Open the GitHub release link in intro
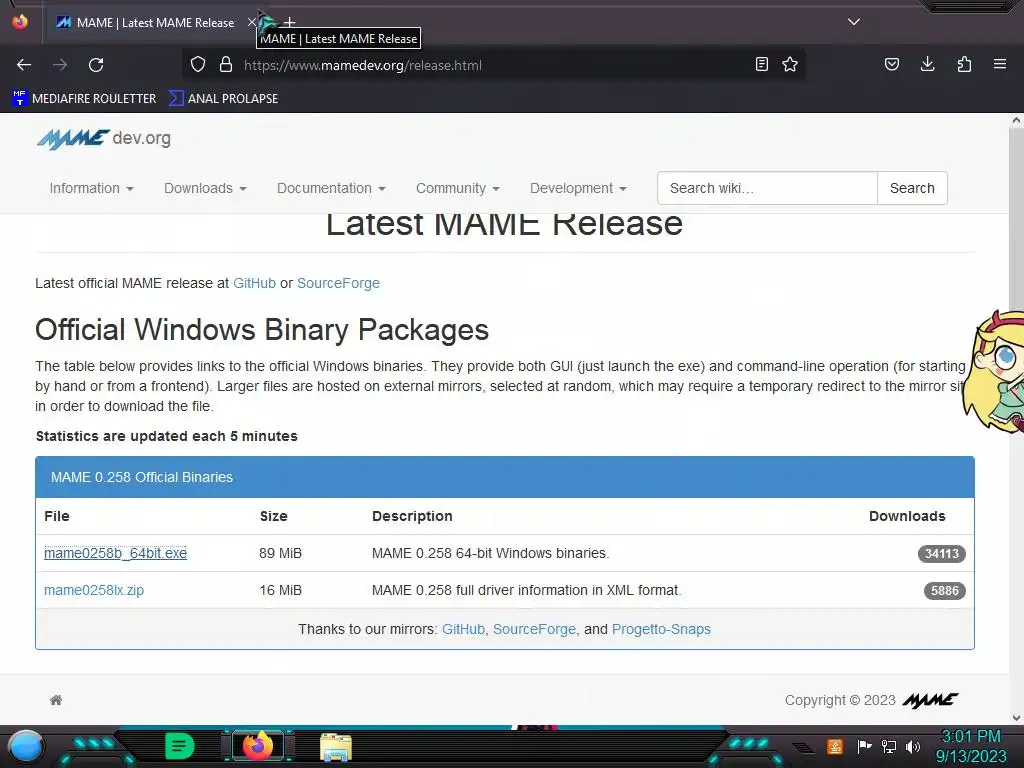The image size is (1024, 768). (255, 283)
